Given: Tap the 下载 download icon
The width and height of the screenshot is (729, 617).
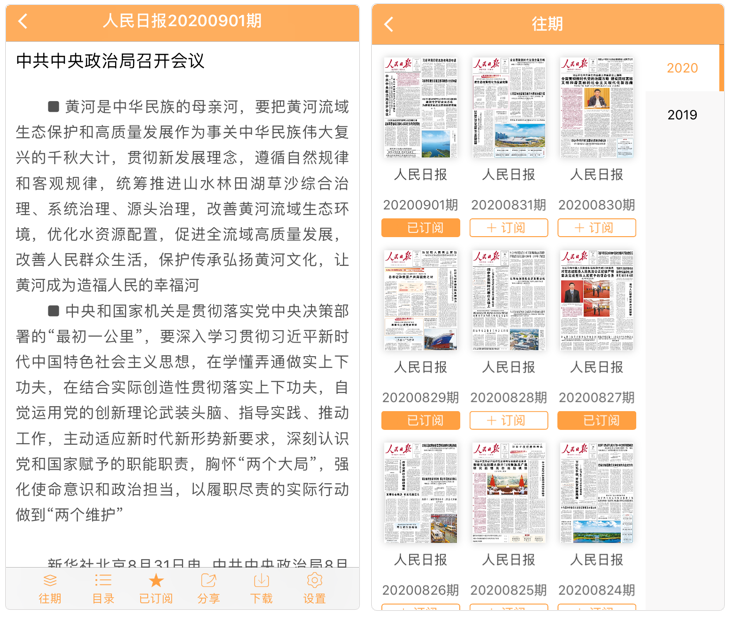Looking at the screenshot, I should (x=261, y=589).
